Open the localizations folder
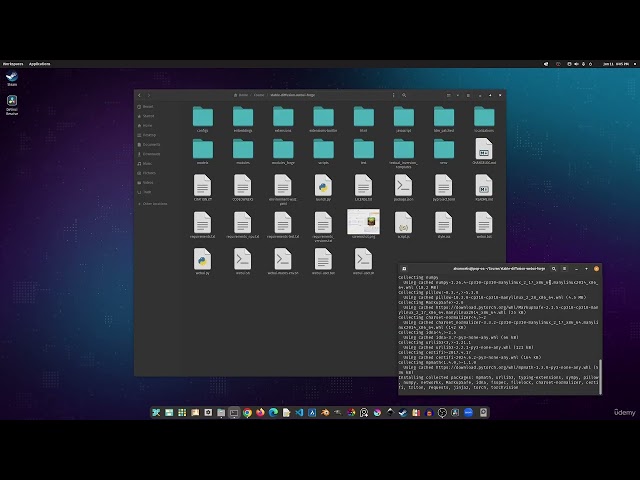640x480 pixels. click(484, 117)
